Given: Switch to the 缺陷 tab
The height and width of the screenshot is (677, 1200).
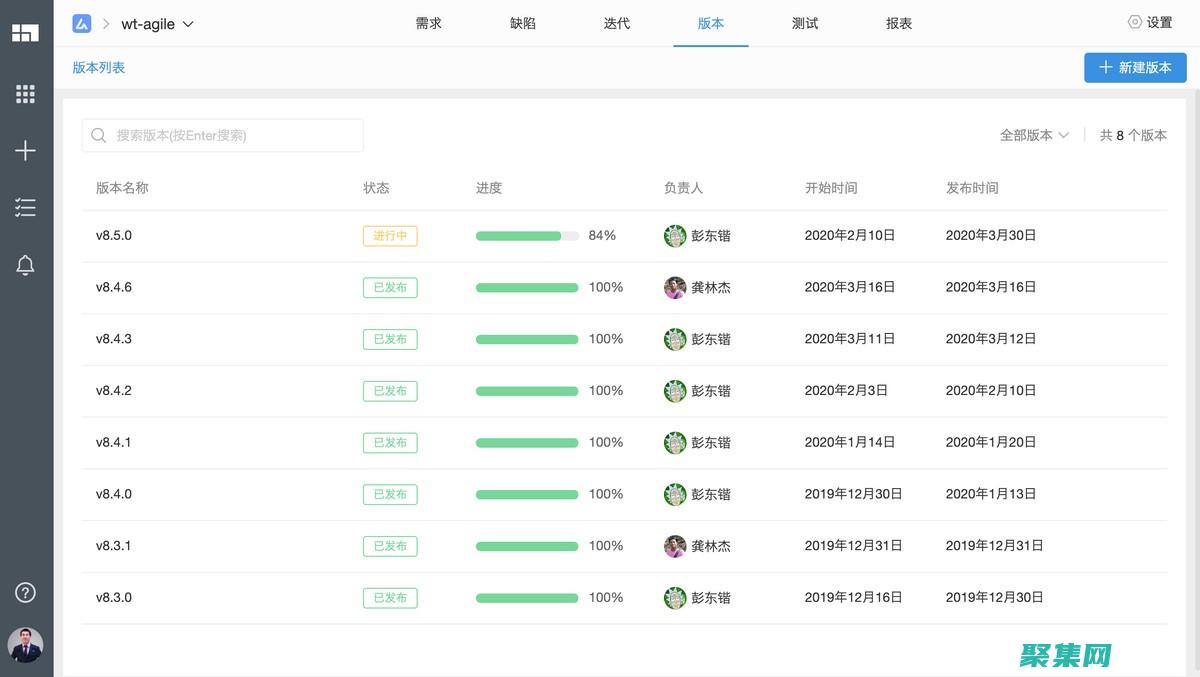Looking at the screenshot, I should coord(523,24).
